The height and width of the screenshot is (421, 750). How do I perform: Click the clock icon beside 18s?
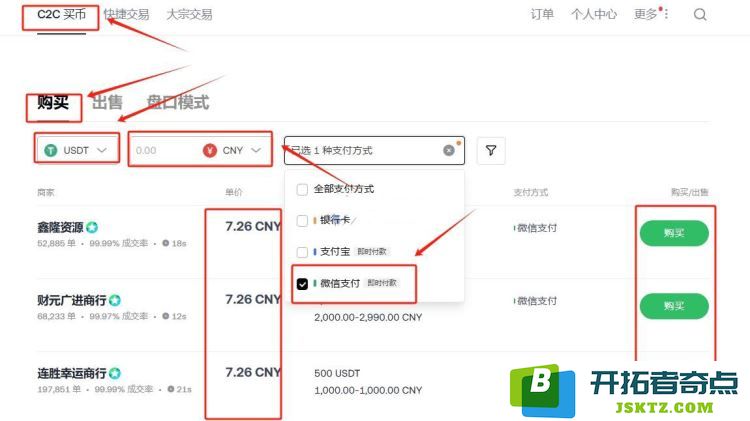tap(165, 243)
